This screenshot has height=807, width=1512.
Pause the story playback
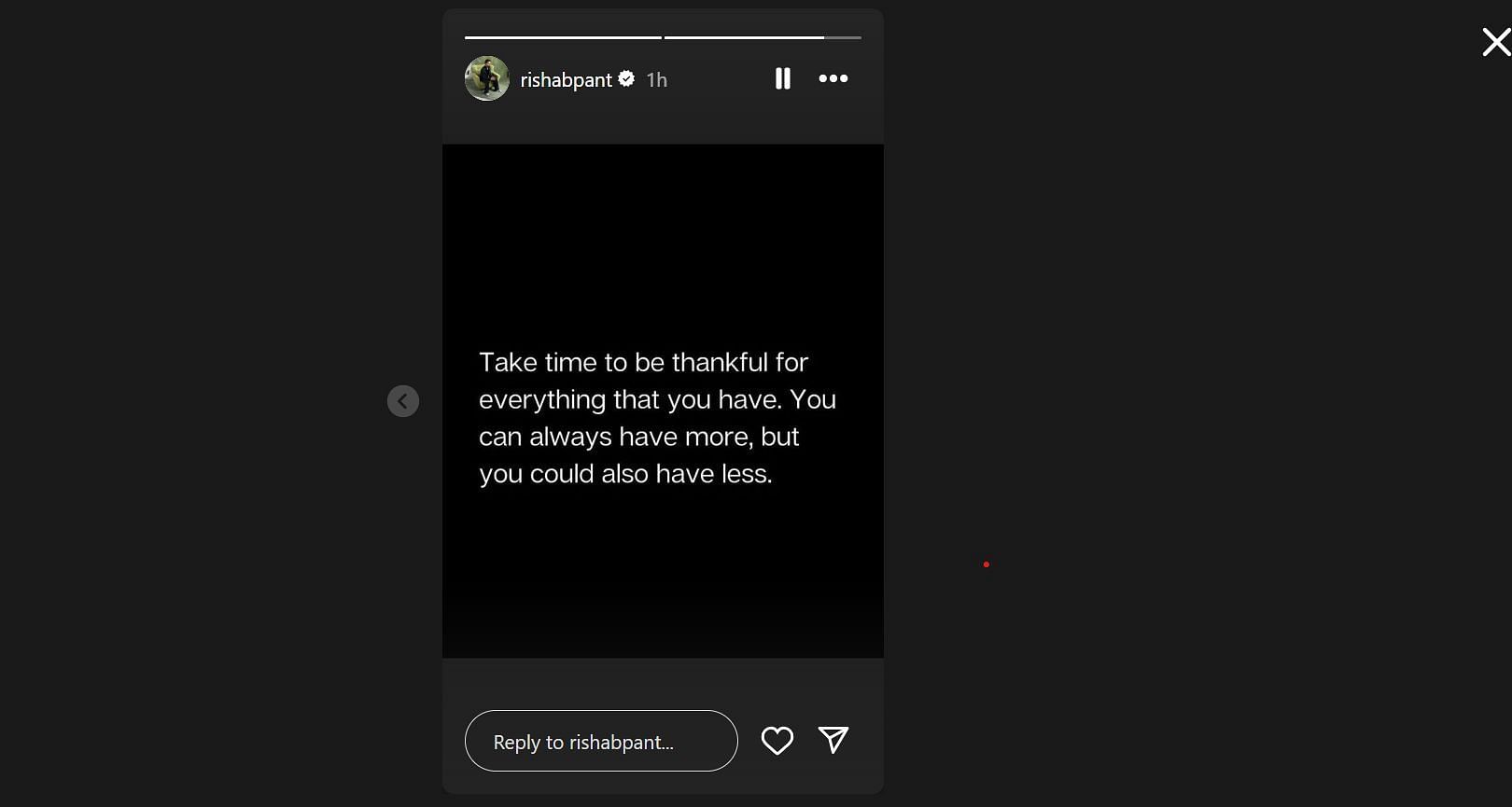pos(783,78)
